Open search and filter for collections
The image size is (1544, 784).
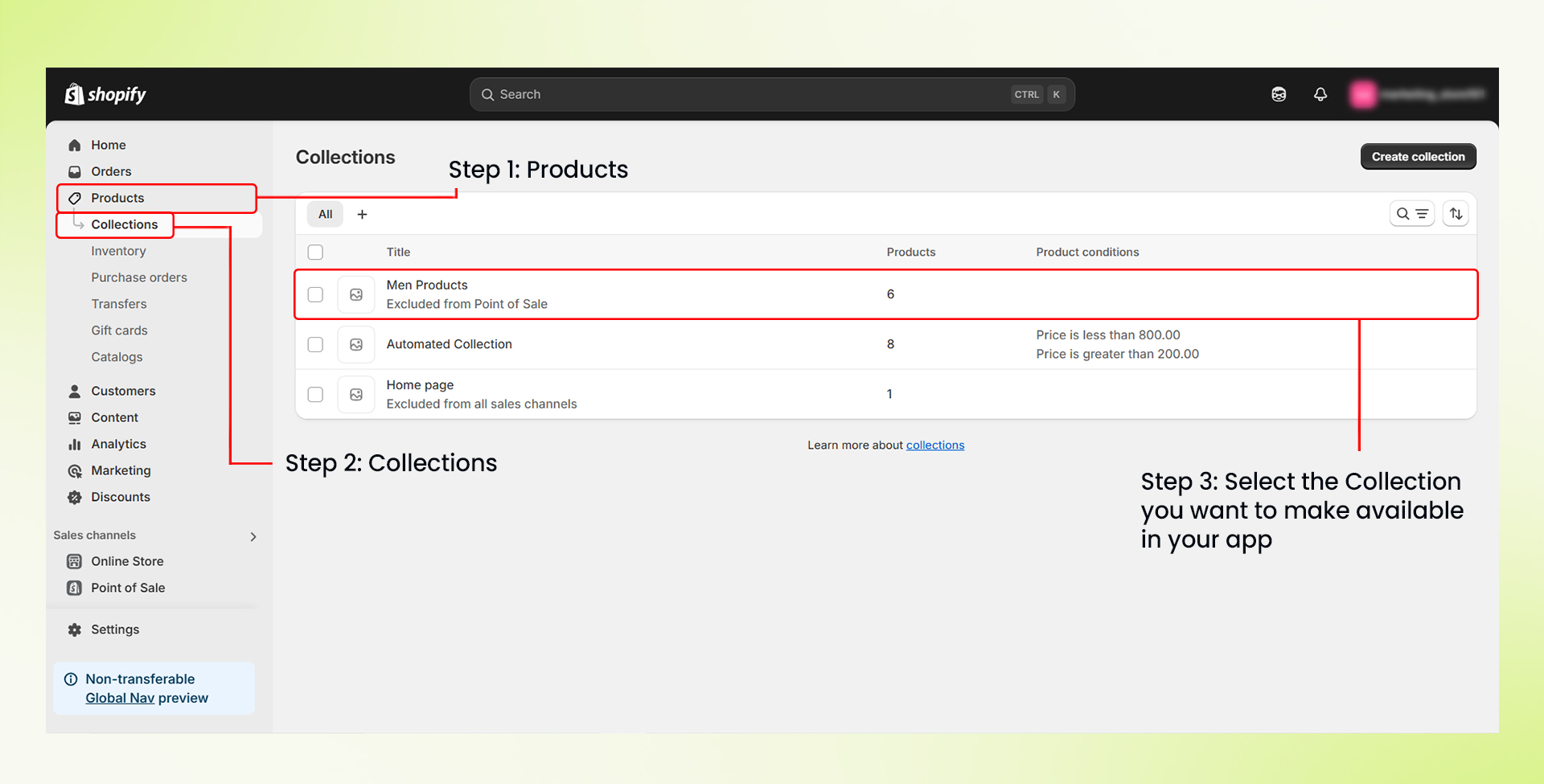tap(1412, 213)
